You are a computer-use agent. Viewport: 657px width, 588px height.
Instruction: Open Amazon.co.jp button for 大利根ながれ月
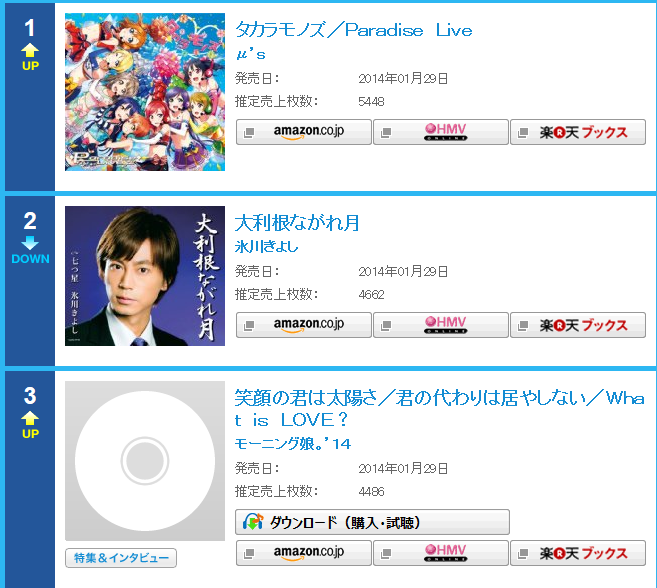tap(304, 325)
